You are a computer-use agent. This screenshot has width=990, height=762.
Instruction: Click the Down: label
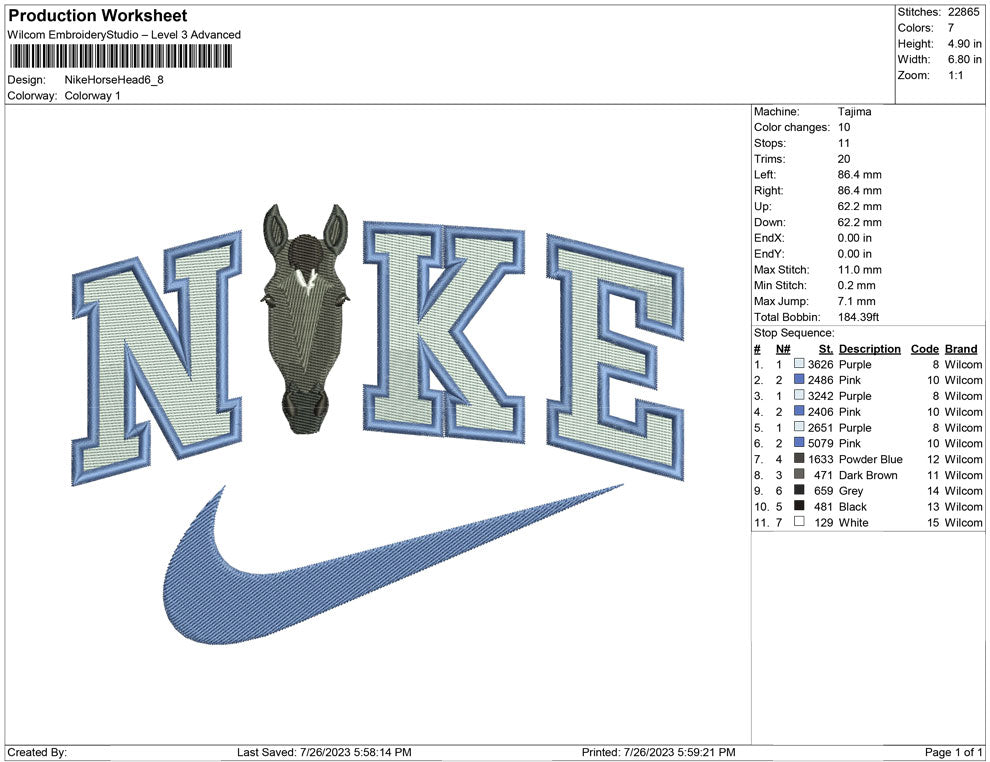tap(770, 222)
